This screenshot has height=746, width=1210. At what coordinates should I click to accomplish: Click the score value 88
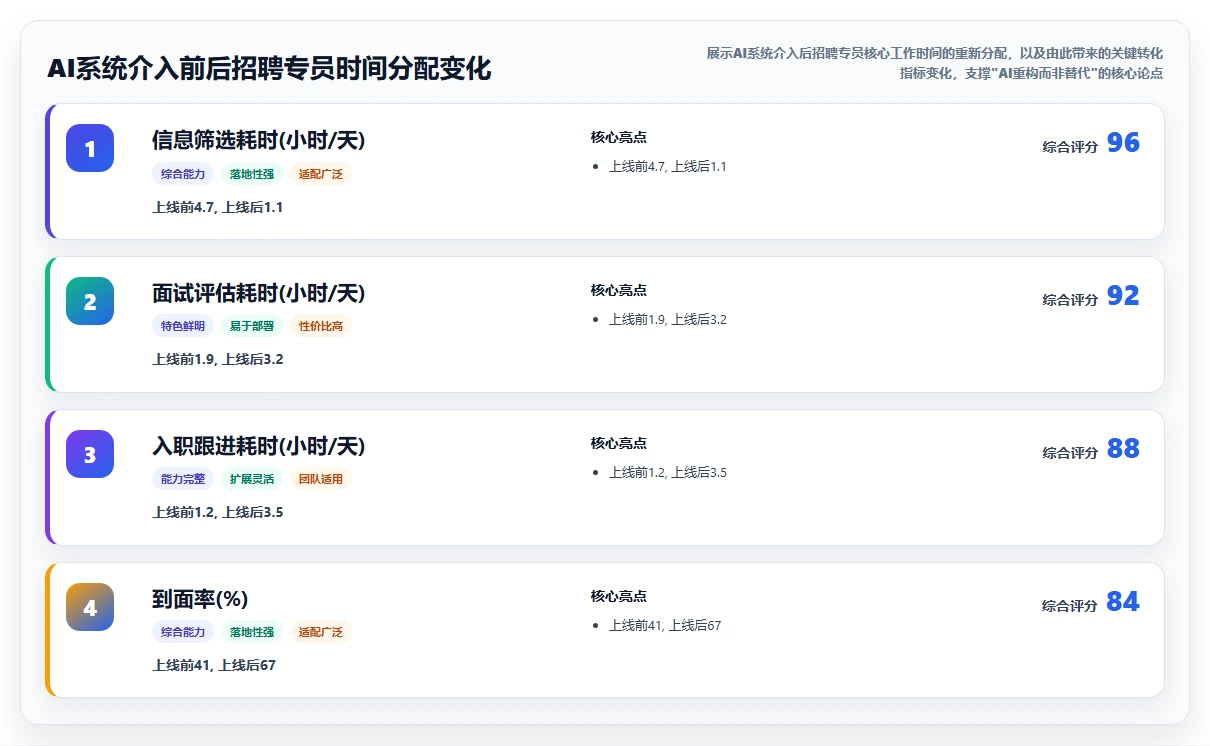coord(1123,449)
